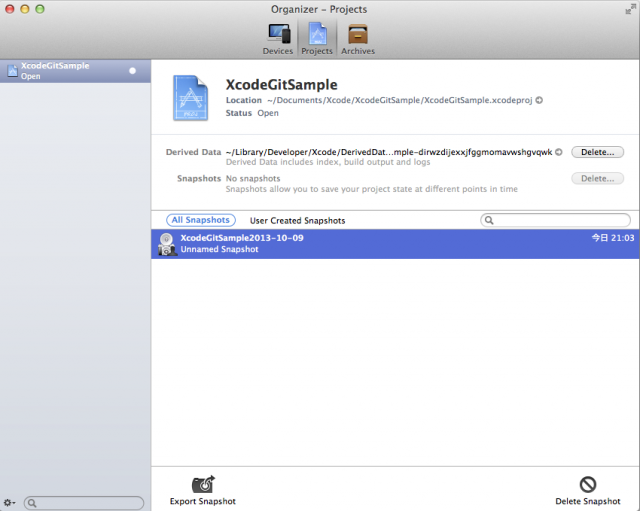640x511 pixels.
Task: Switch to the Projects toolbar tab
Action: pyautogui.click(x=317, y=37)
